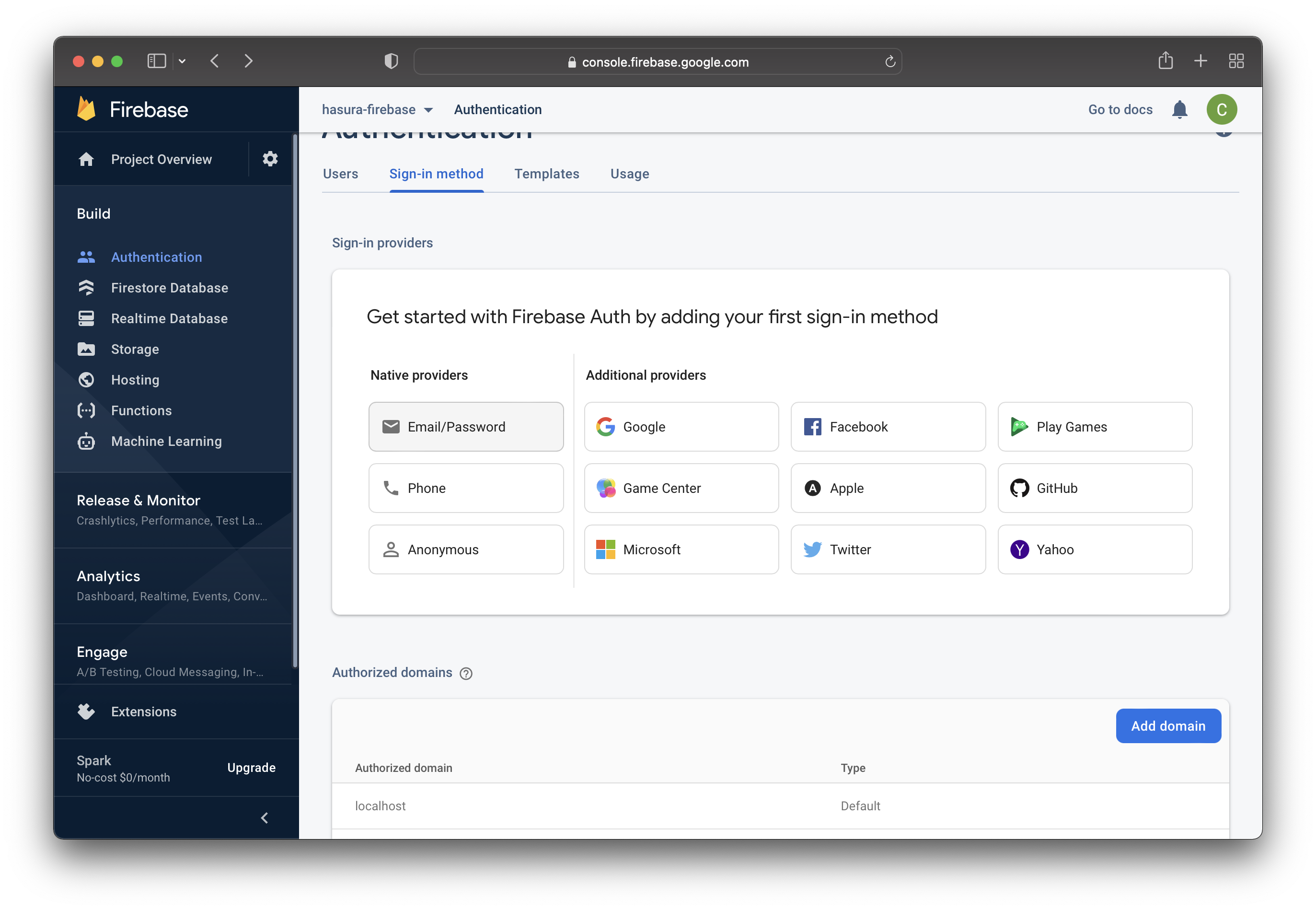Viewport: 1316px width, 910px height.
Task: Click the Spark plan label
Action: point(93,760)
